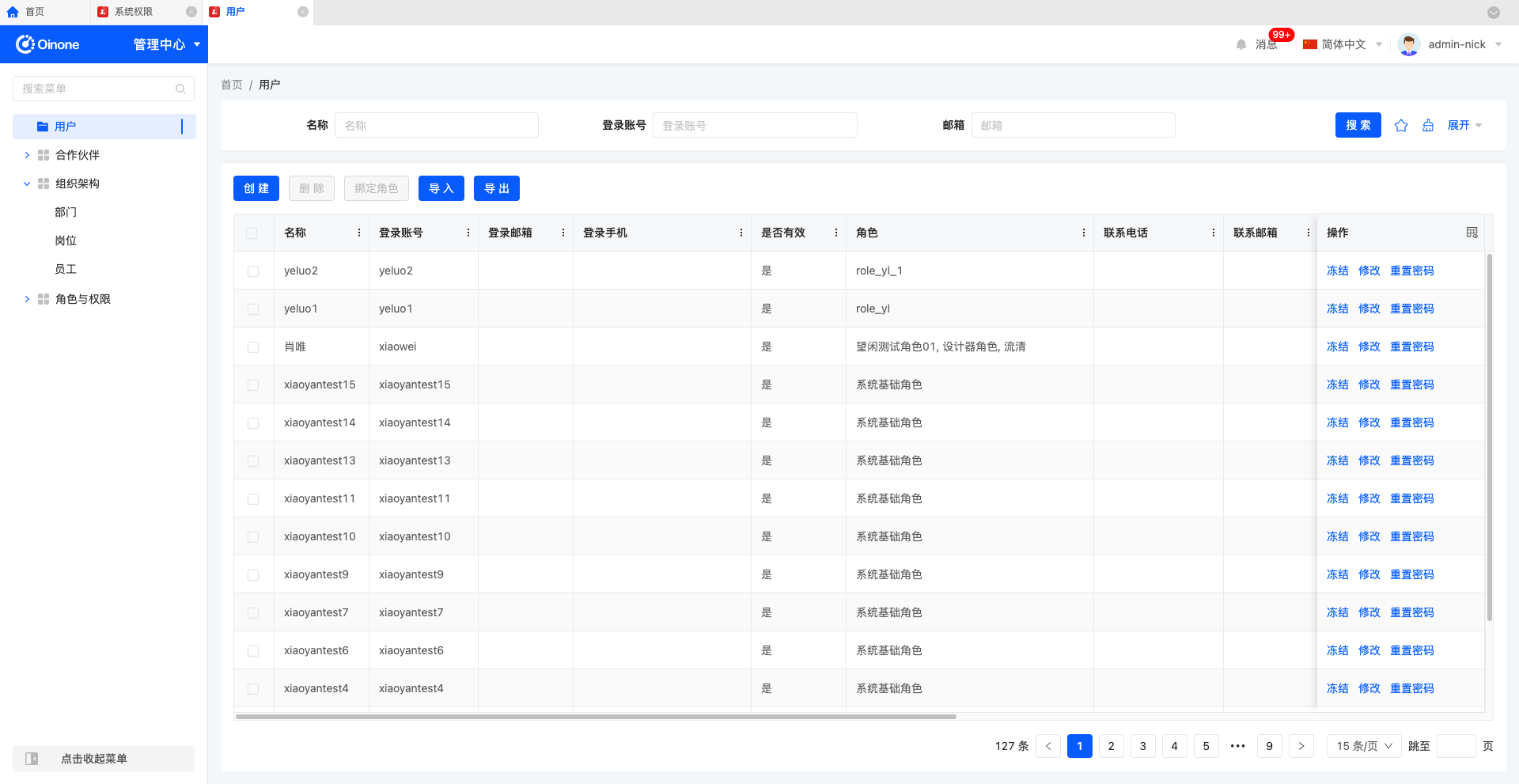Open column menu for 登录手机 header
Screen dimensions: 1519x784
[741, 233]
